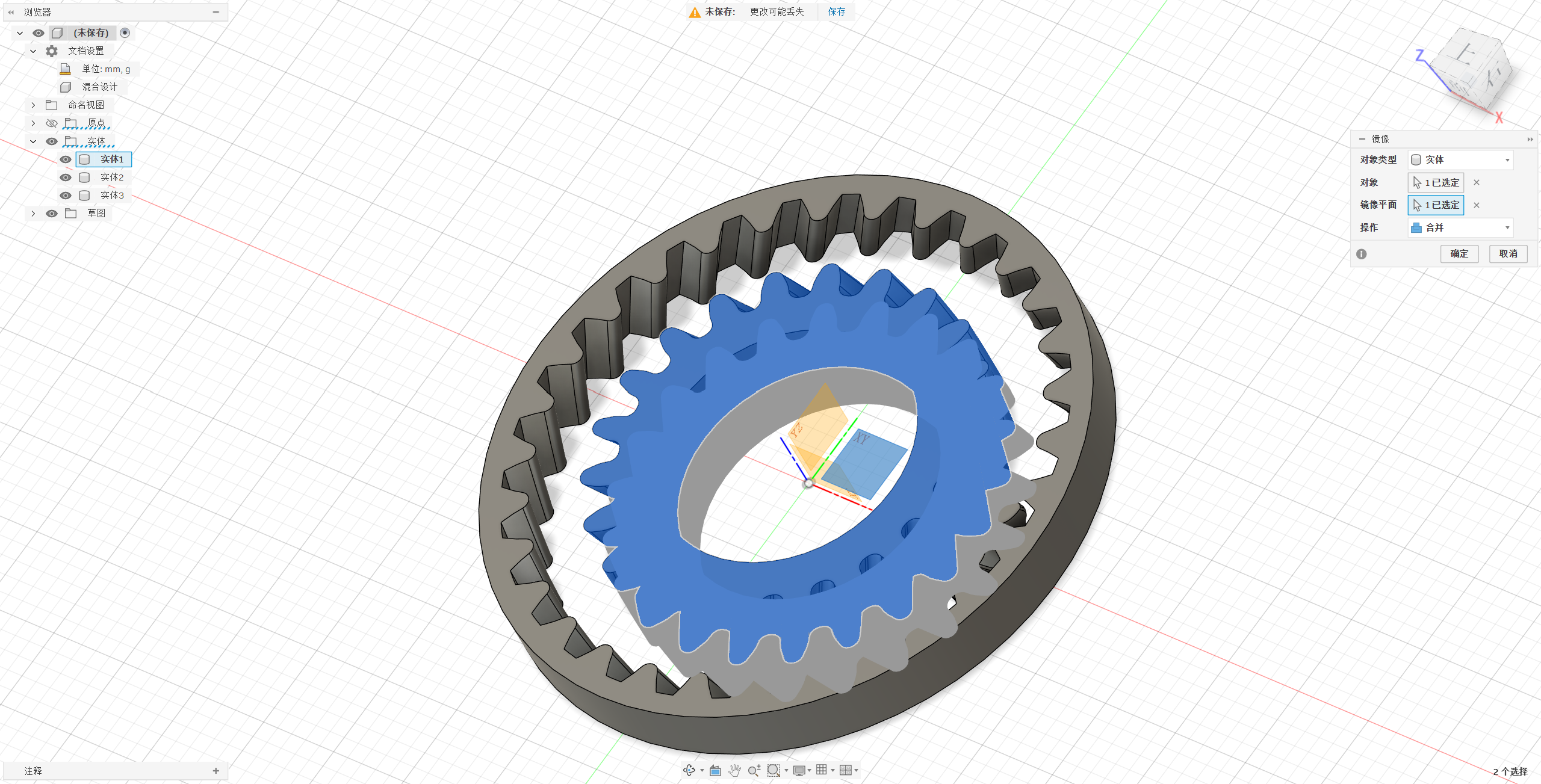
Task: Clear the 对象 selection with X
Action: (x=1476, y=182)
